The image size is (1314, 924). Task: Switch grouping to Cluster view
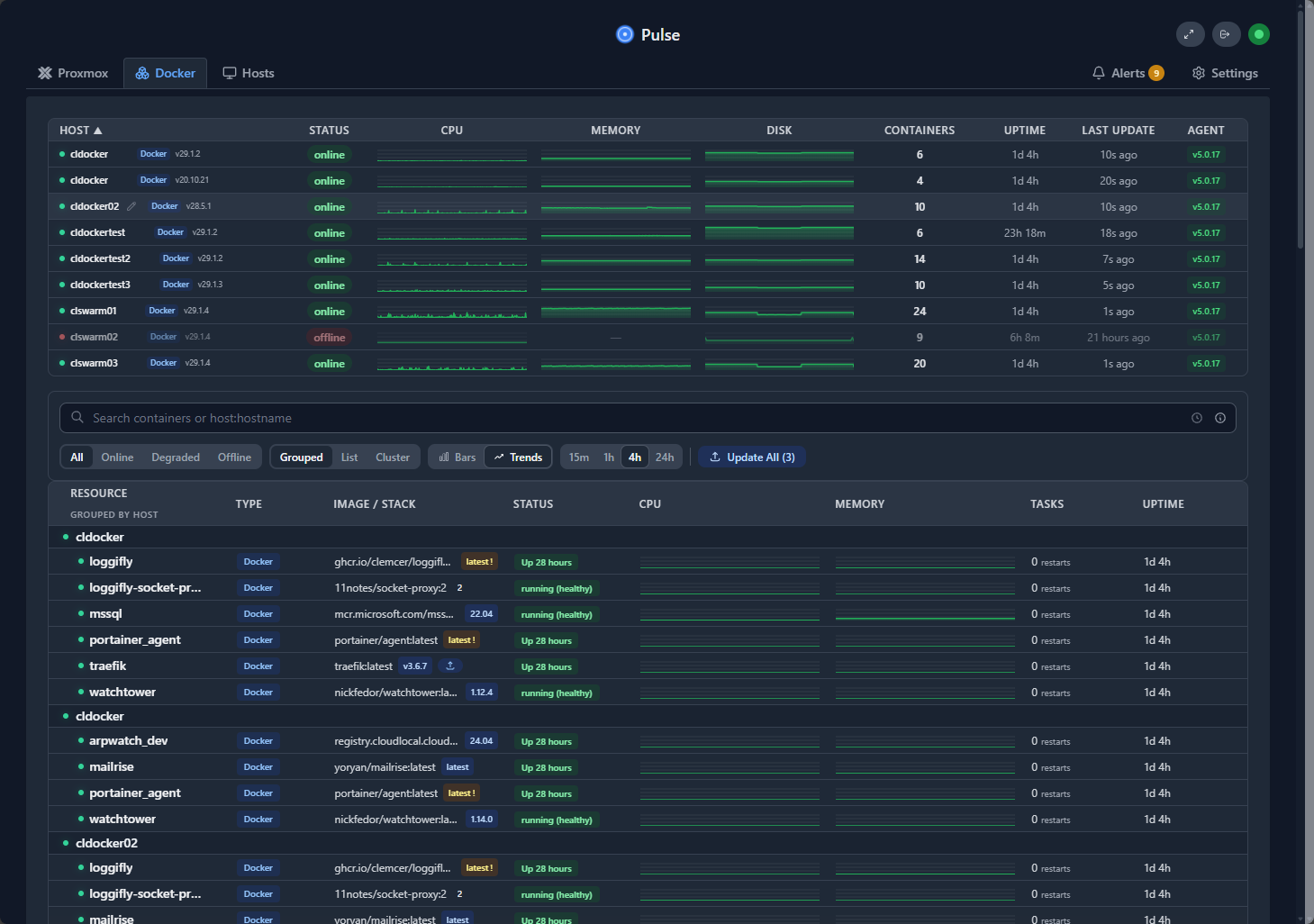(392, 457)
